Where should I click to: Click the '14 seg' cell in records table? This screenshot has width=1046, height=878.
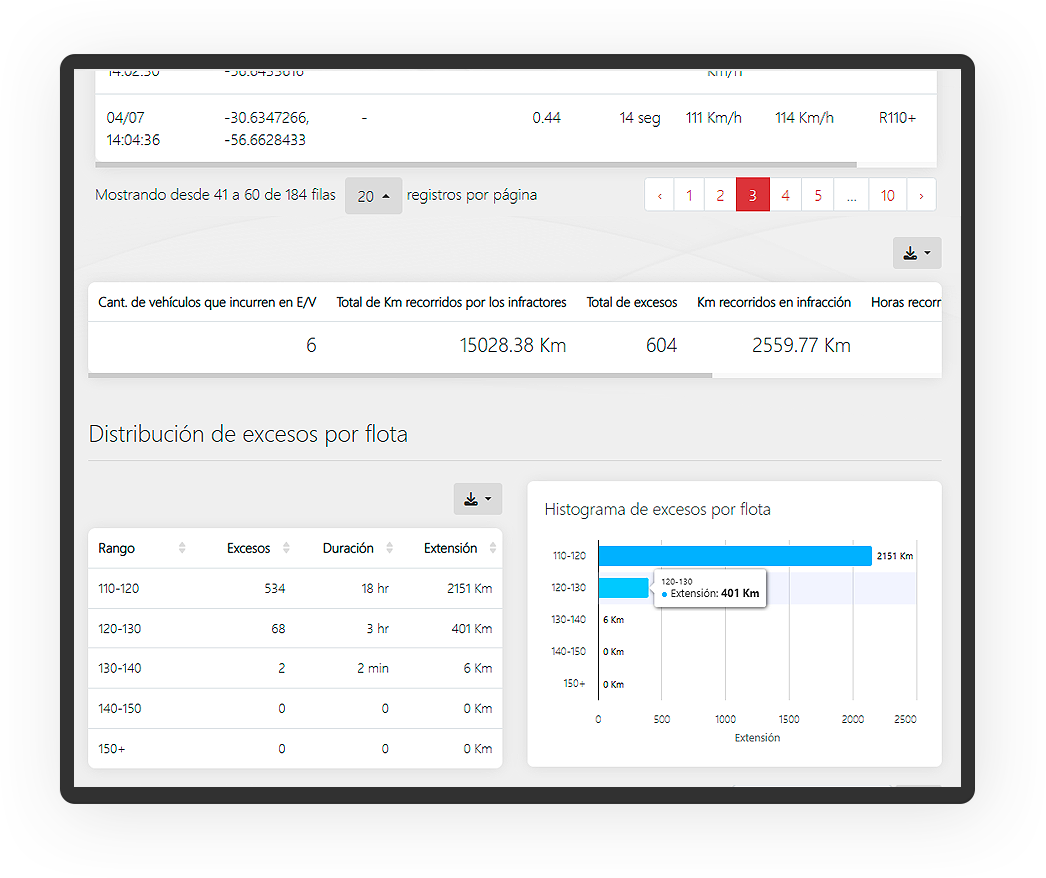coord(640,118)
